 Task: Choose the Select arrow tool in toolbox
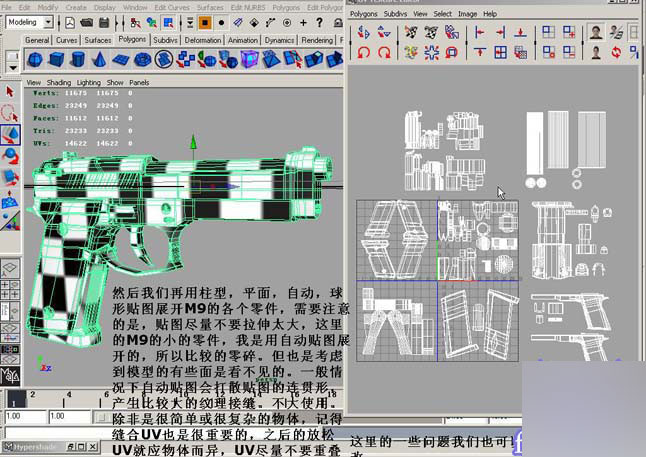pyautogui.click(x=9, y=91)
